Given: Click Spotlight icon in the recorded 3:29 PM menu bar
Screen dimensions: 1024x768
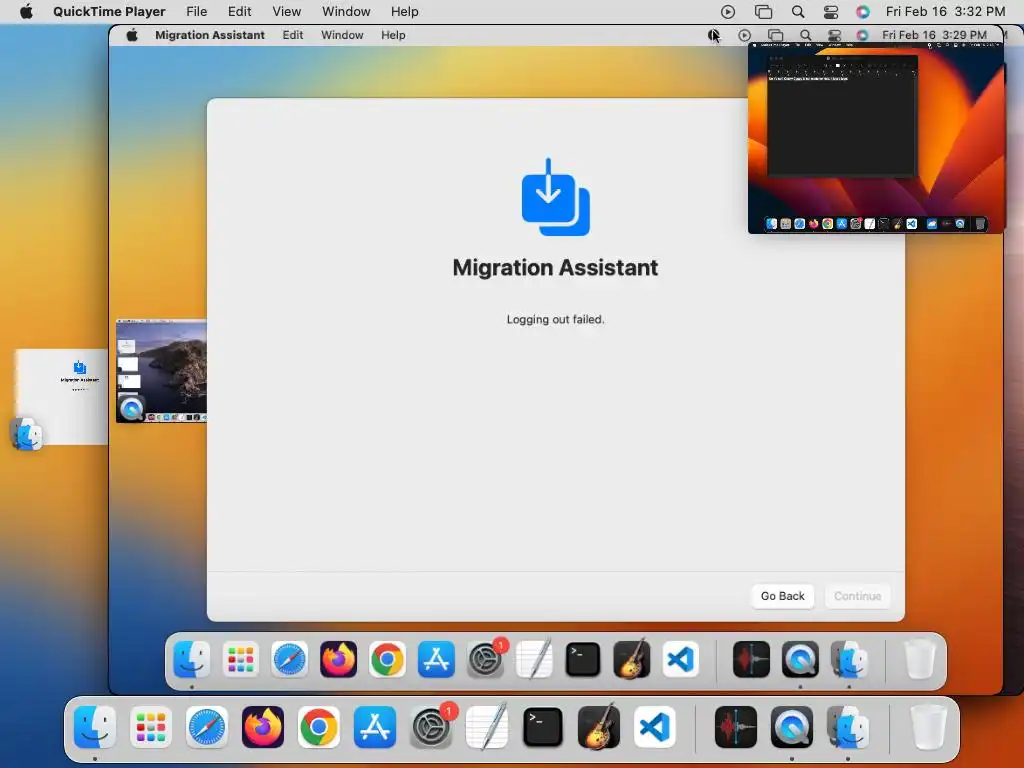Looking at the screenshot, I should click(x=805, y=35).
